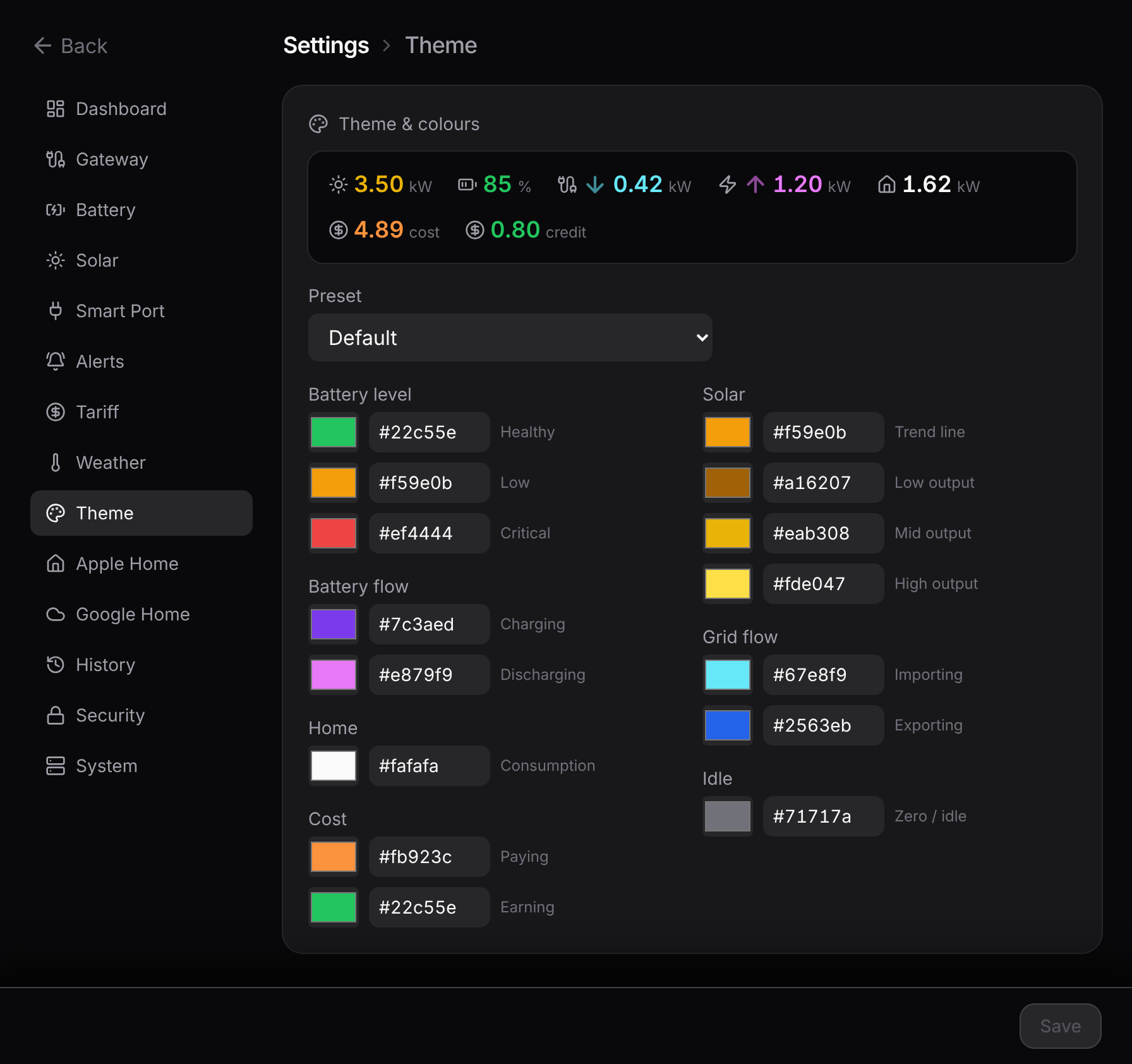Click the Gateway icon in sidebar
The height and width of the screenshot is (1064, 1132).
coord(56,159)
